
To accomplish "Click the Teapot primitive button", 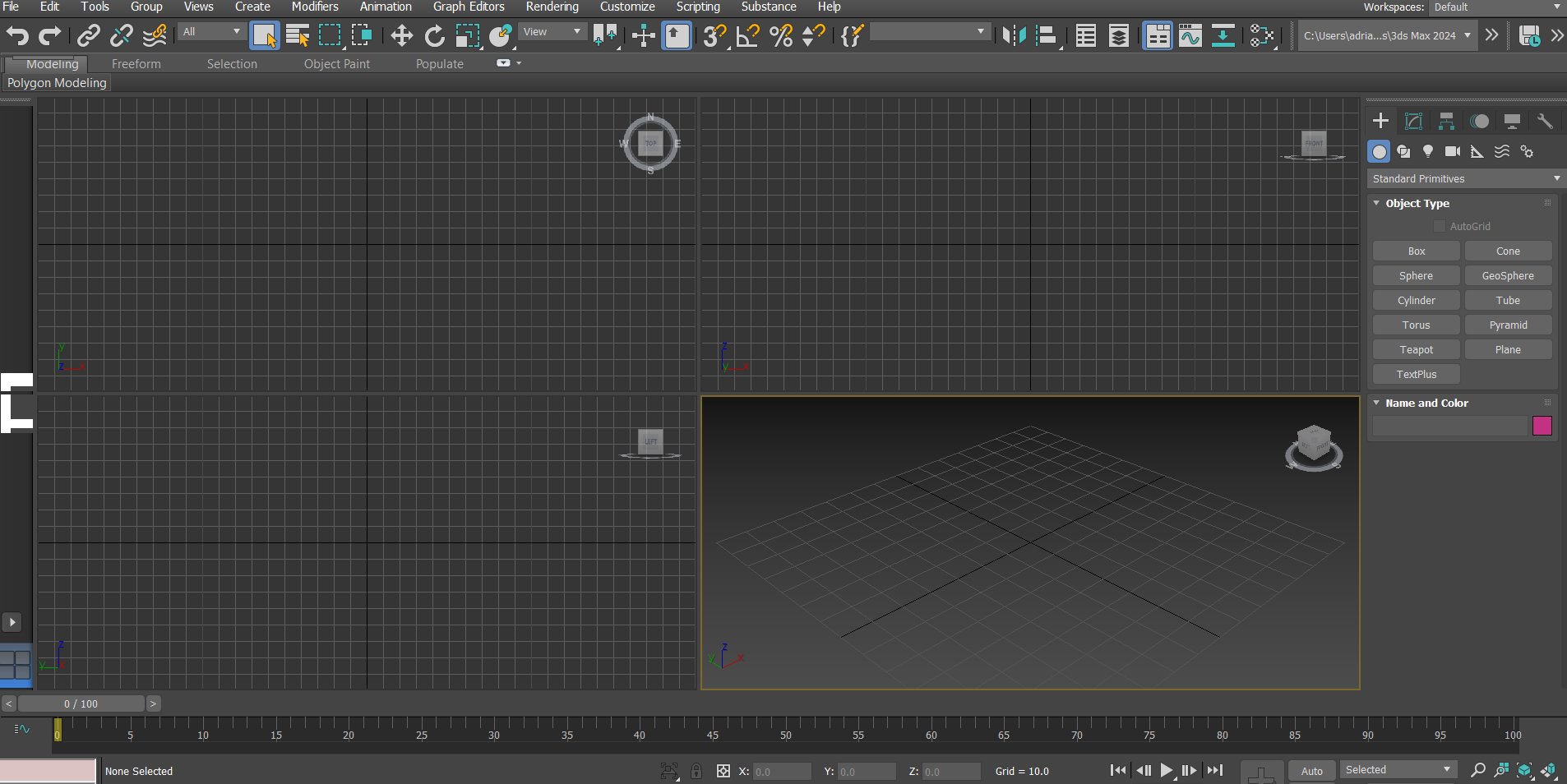I will [1416, 350].
